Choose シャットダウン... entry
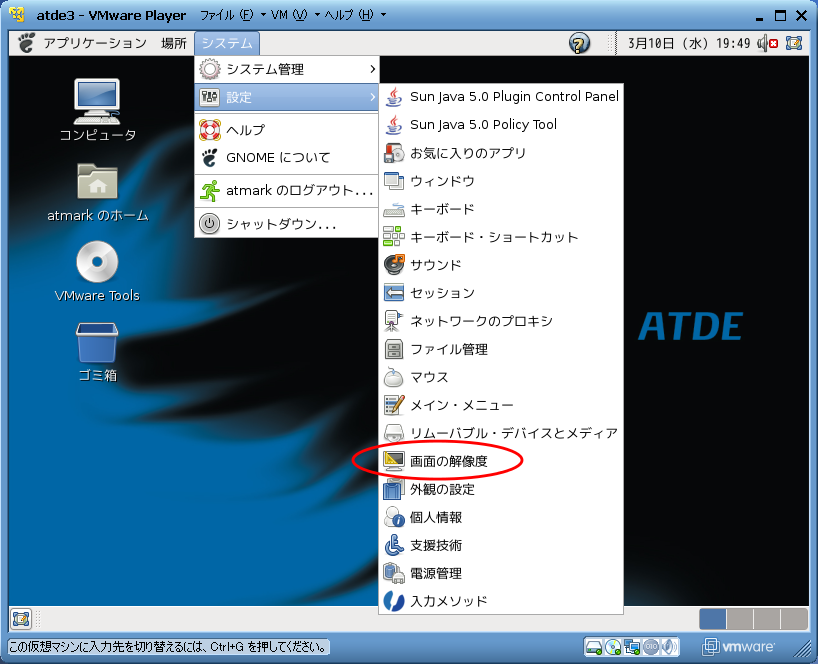The image size is (818, 664). 287,224
